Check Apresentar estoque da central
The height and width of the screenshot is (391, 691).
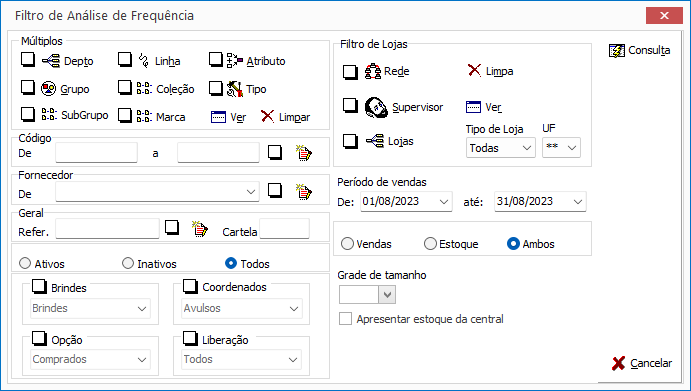[346, 319]
